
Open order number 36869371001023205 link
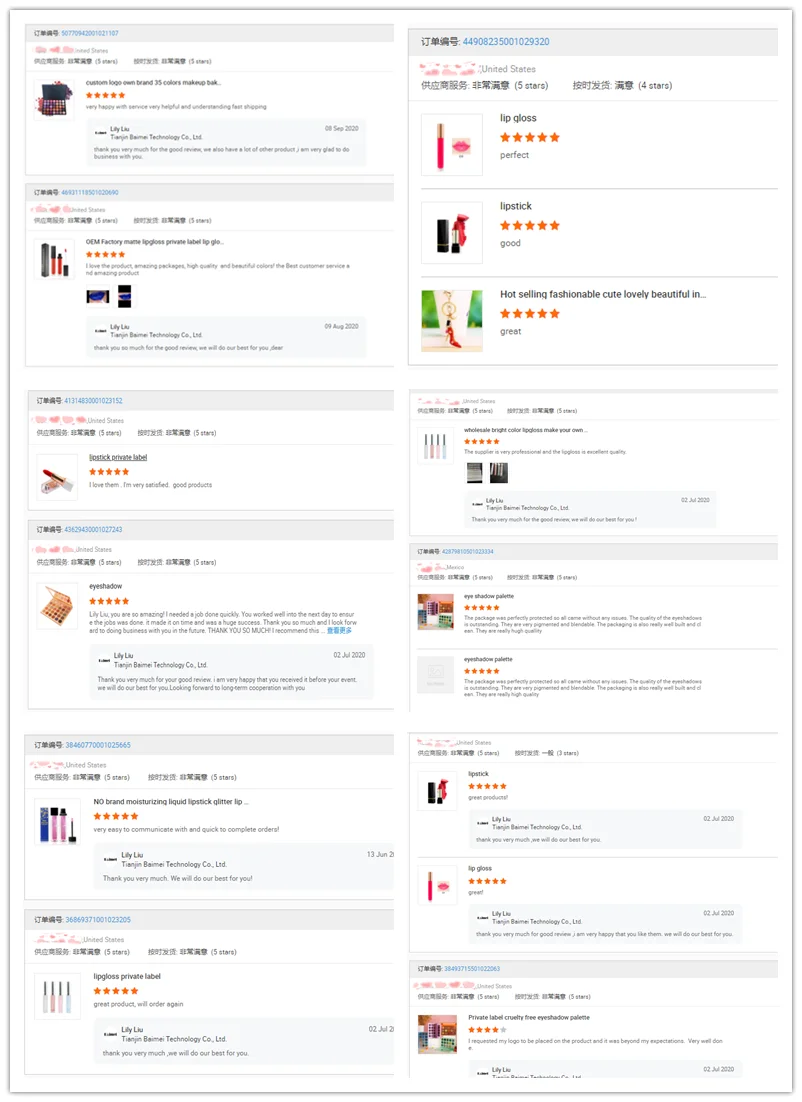pos(98,919)
